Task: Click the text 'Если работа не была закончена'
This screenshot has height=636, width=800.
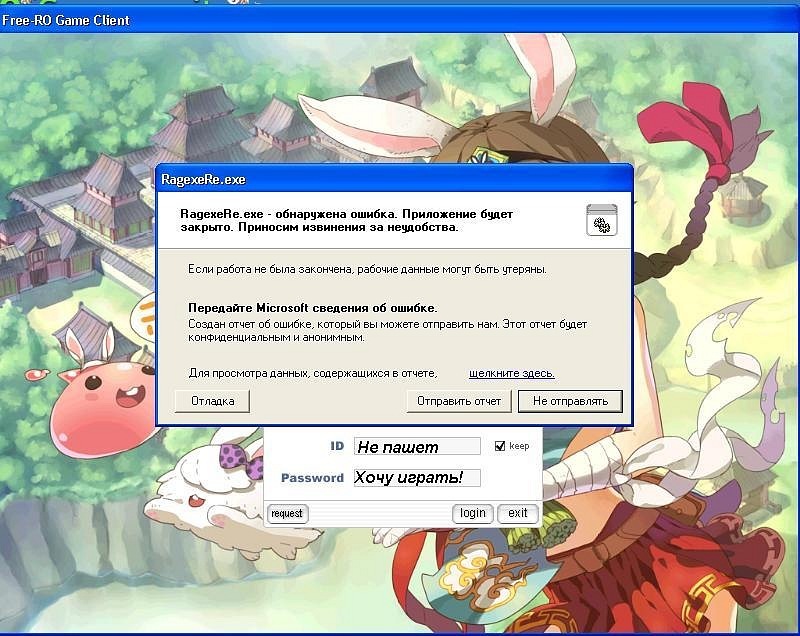Action: pyautogui.click(x=271, y=269)
